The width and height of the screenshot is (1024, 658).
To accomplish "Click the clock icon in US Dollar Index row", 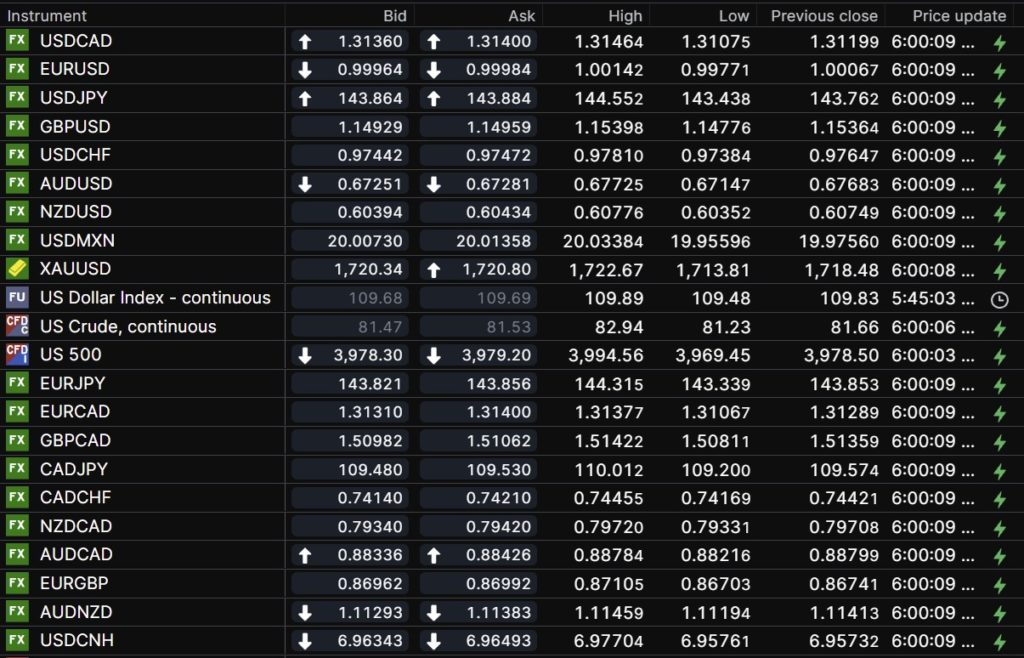I will pyautogui.click(x=999, y=299).
